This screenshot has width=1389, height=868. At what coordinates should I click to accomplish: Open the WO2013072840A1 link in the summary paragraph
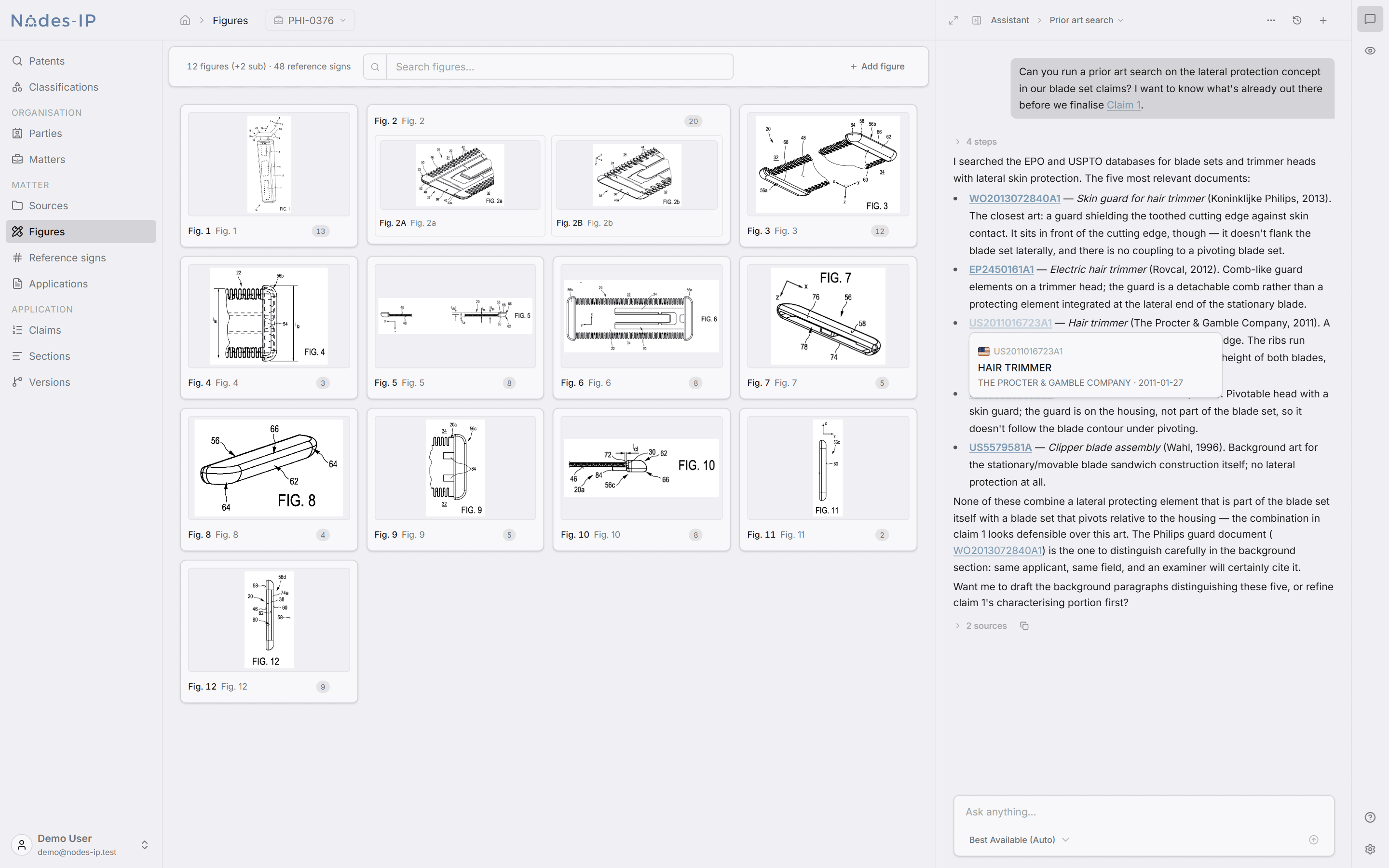click(x=997, y=551)
